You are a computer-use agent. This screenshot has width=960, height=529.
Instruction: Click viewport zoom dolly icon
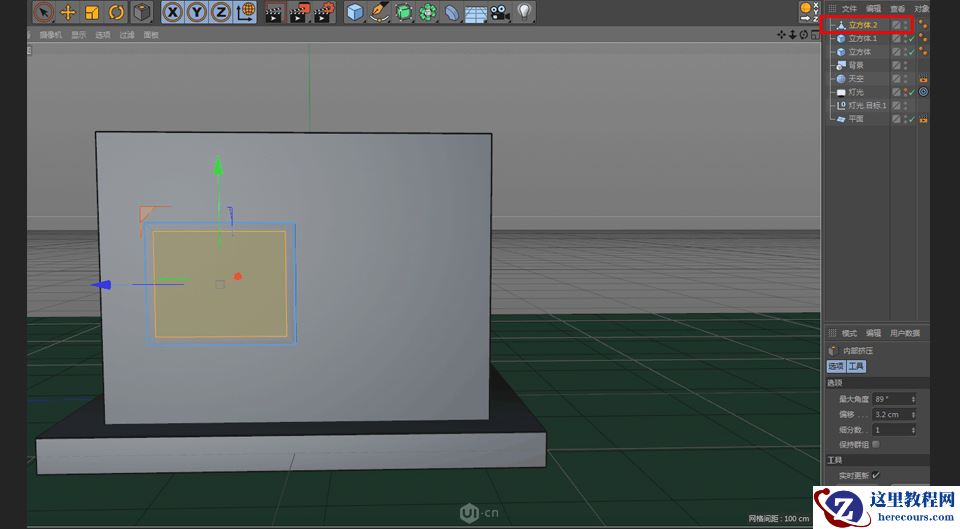(792, 35)
